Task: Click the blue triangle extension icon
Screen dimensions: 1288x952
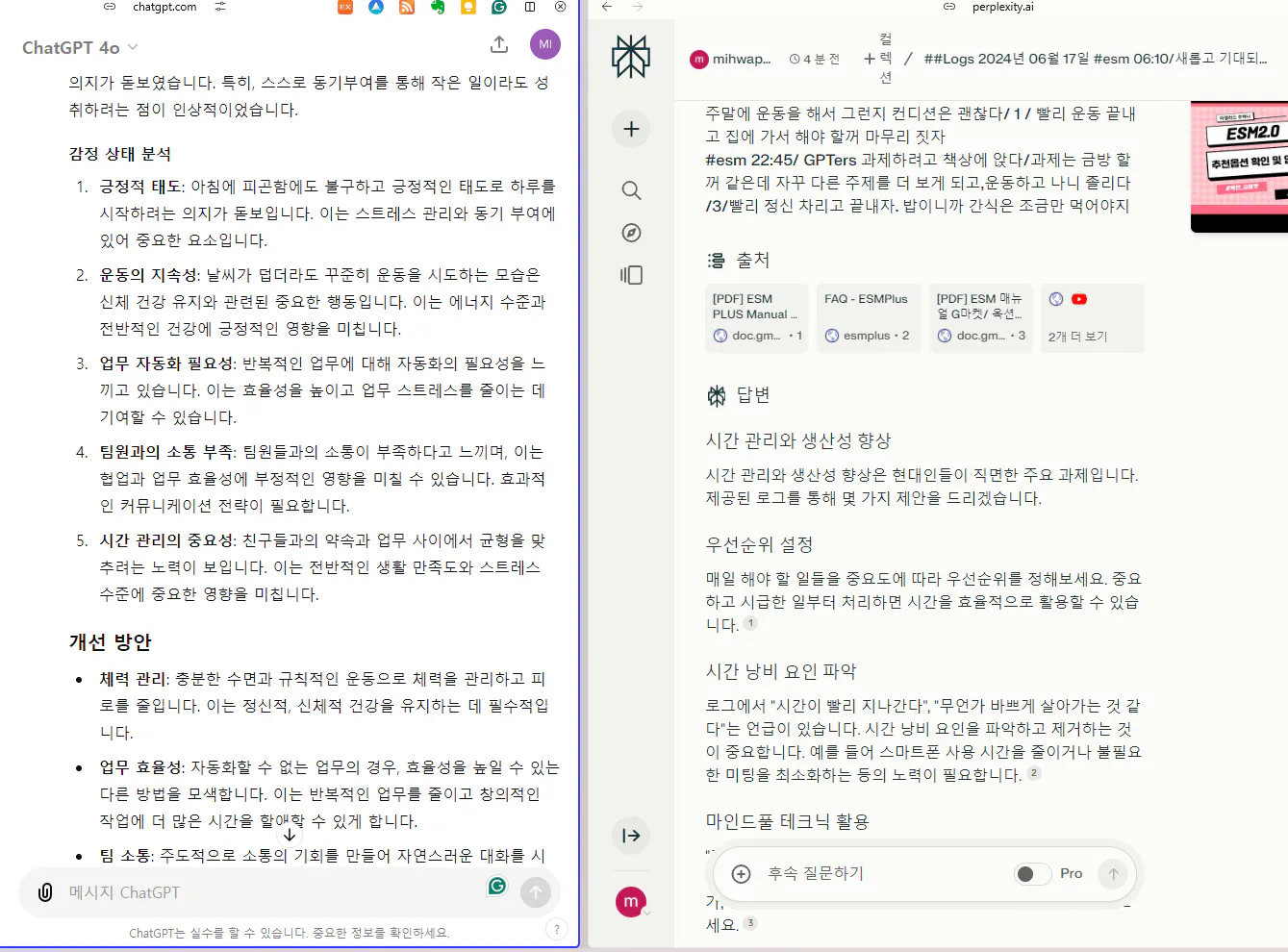Action: point(376,7)
